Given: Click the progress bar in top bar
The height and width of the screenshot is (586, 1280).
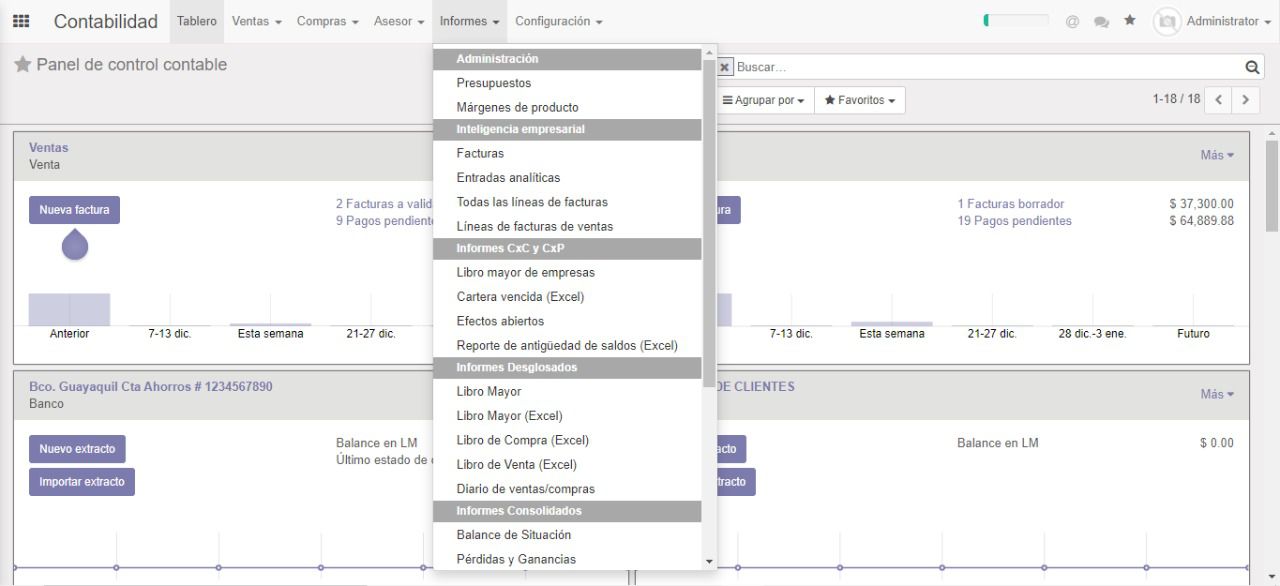Looking at the screenshot, I should point(1016,20).
